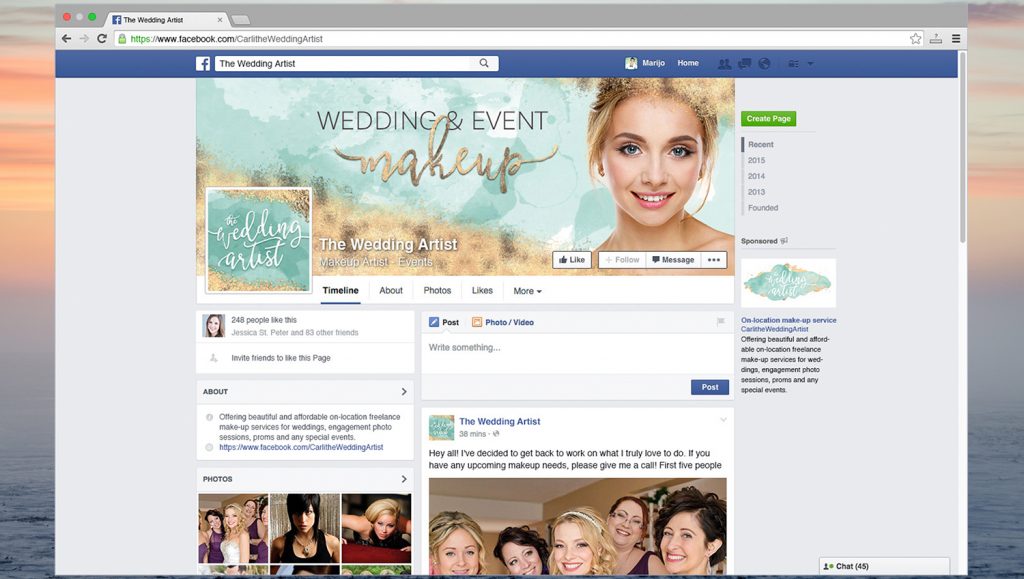Screen dimensions: 1024x579
Task: Open Friend Requests icon in header
Action: pos(724,63)
